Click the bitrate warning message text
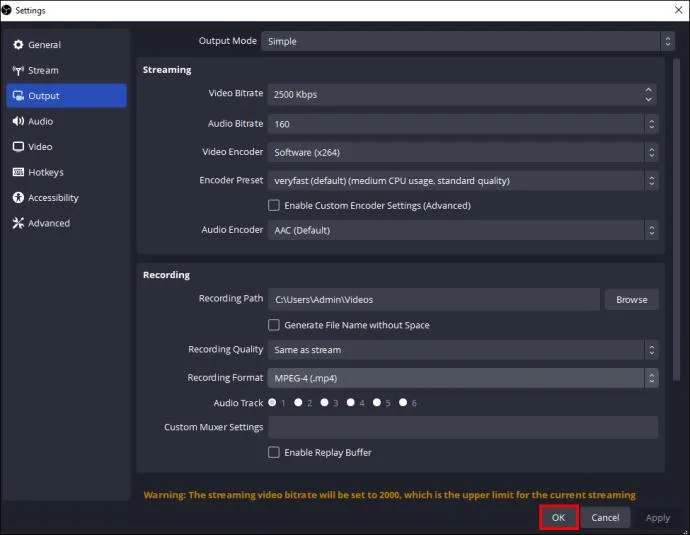The width and height of the screenshot is (690, 535). 389,495
